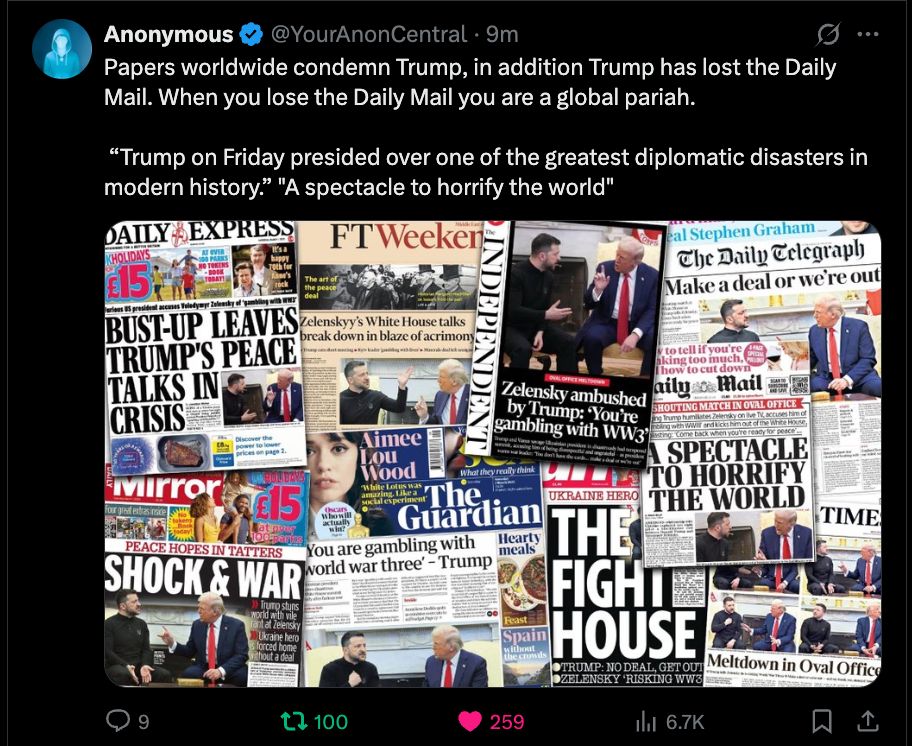This screenshot has width=912, height=746.
Task: Open the three-dot more options menu
Action: point(868,34)
